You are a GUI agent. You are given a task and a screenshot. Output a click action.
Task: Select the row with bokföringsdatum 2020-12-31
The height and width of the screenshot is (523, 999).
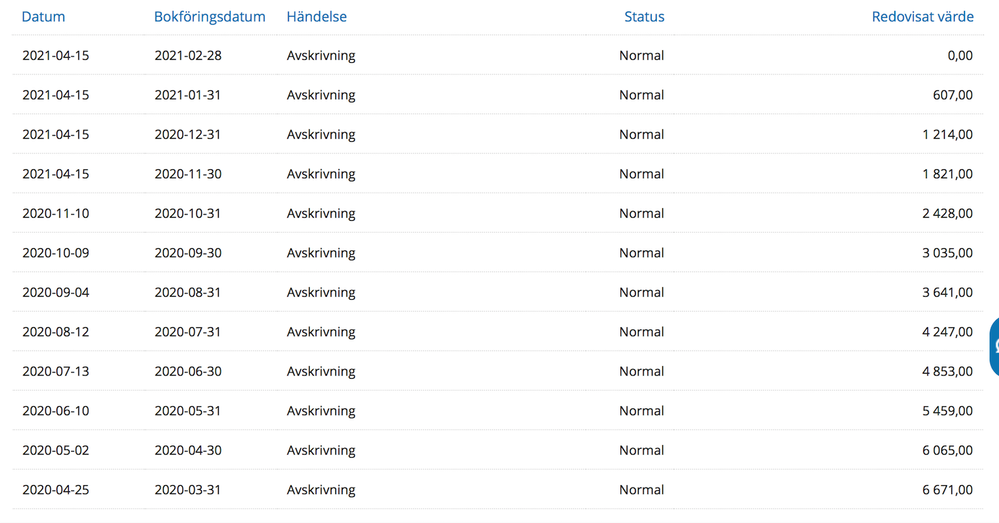pyautogui.click(x=188, y=135)
